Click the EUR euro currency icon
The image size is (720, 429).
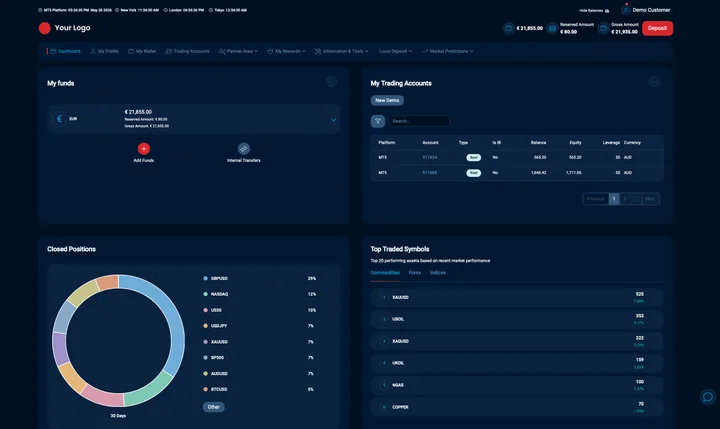click(x=59, y=119)
